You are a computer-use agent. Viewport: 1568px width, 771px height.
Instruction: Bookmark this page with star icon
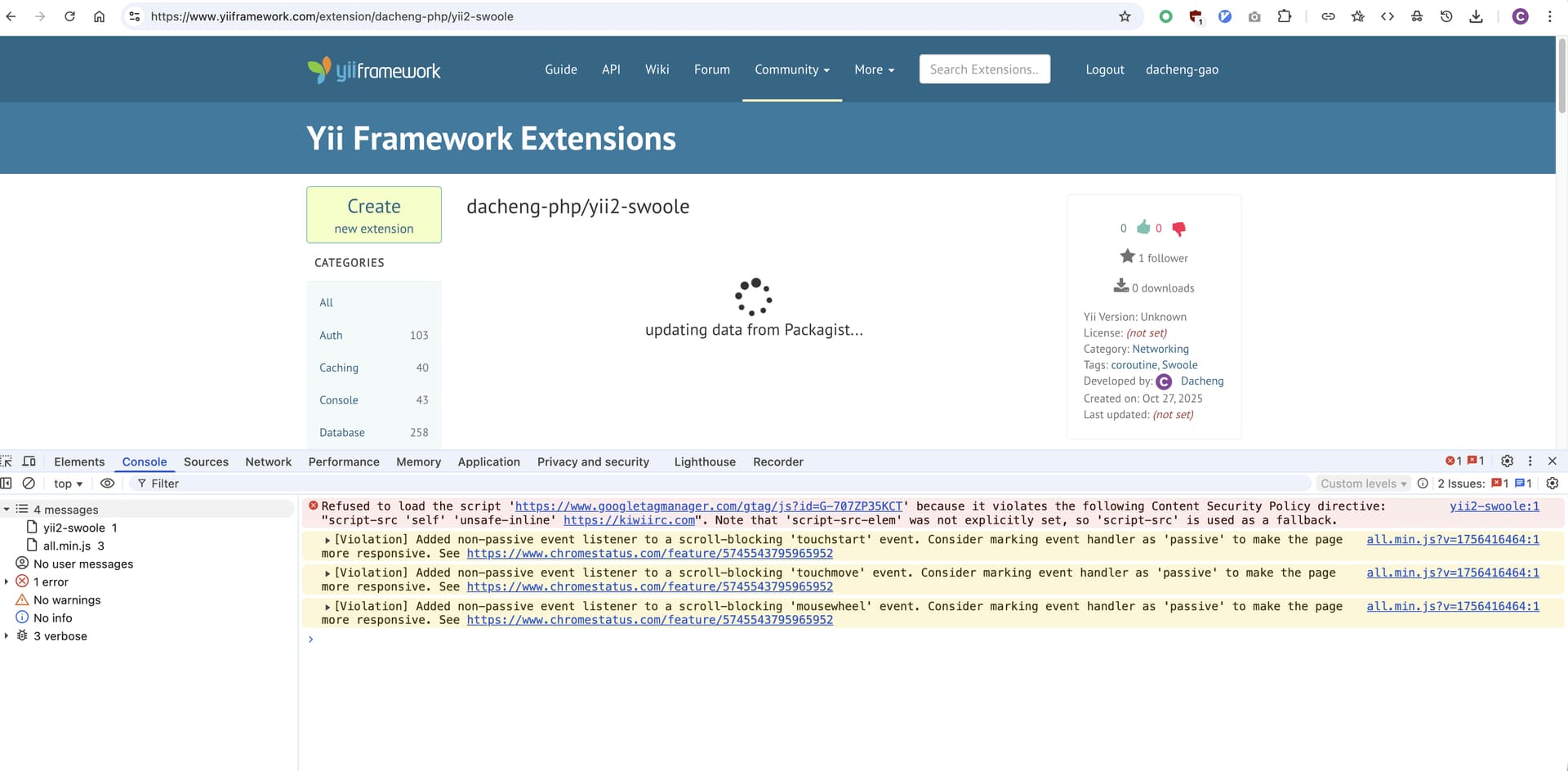[x=1125, y=16]
